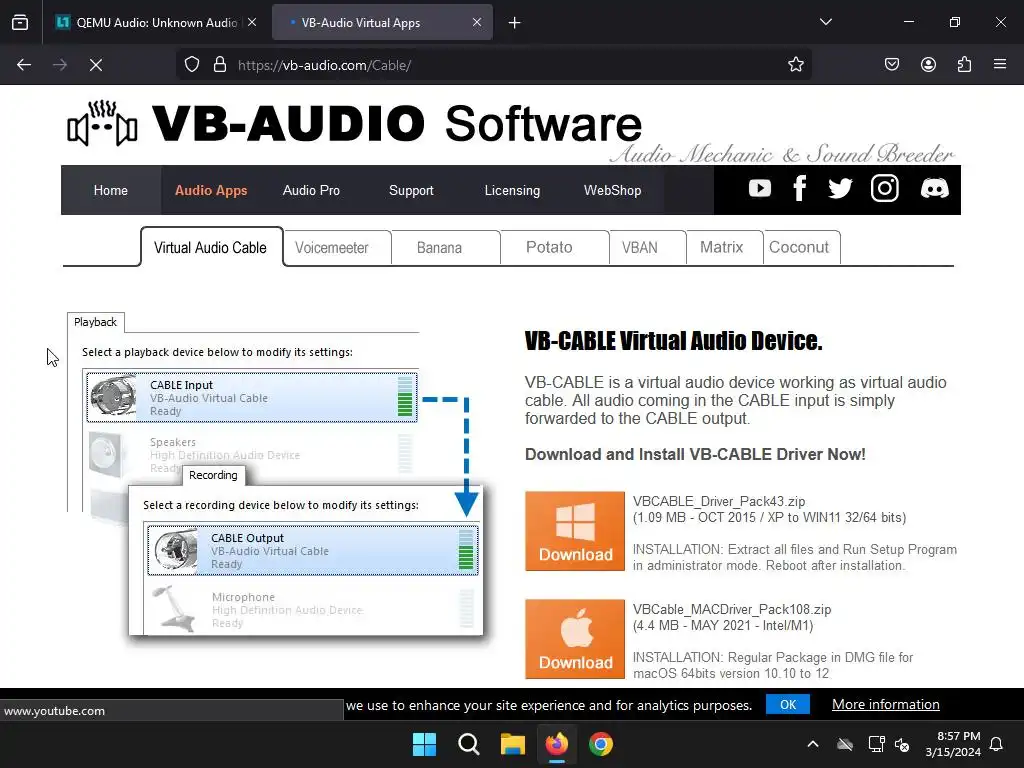Accept cookies with OK button
Image resolution: width=1024 pixels, height=768 pixels.
[788, 705]
